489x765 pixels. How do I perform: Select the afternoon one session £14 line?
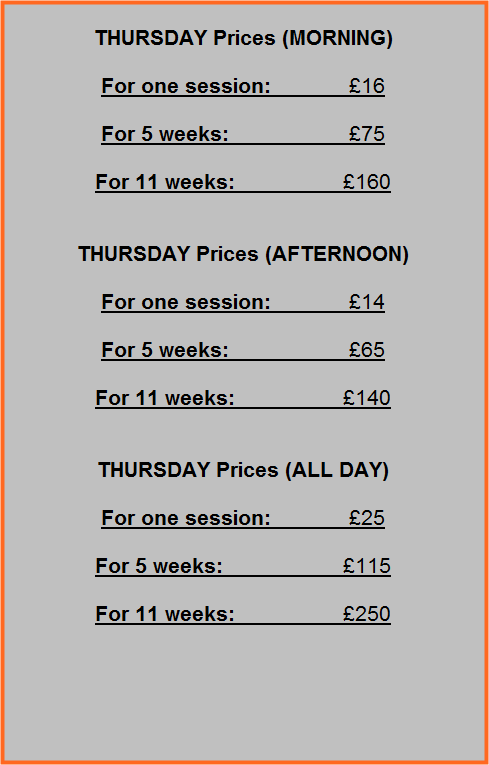(x=243, y=302)
